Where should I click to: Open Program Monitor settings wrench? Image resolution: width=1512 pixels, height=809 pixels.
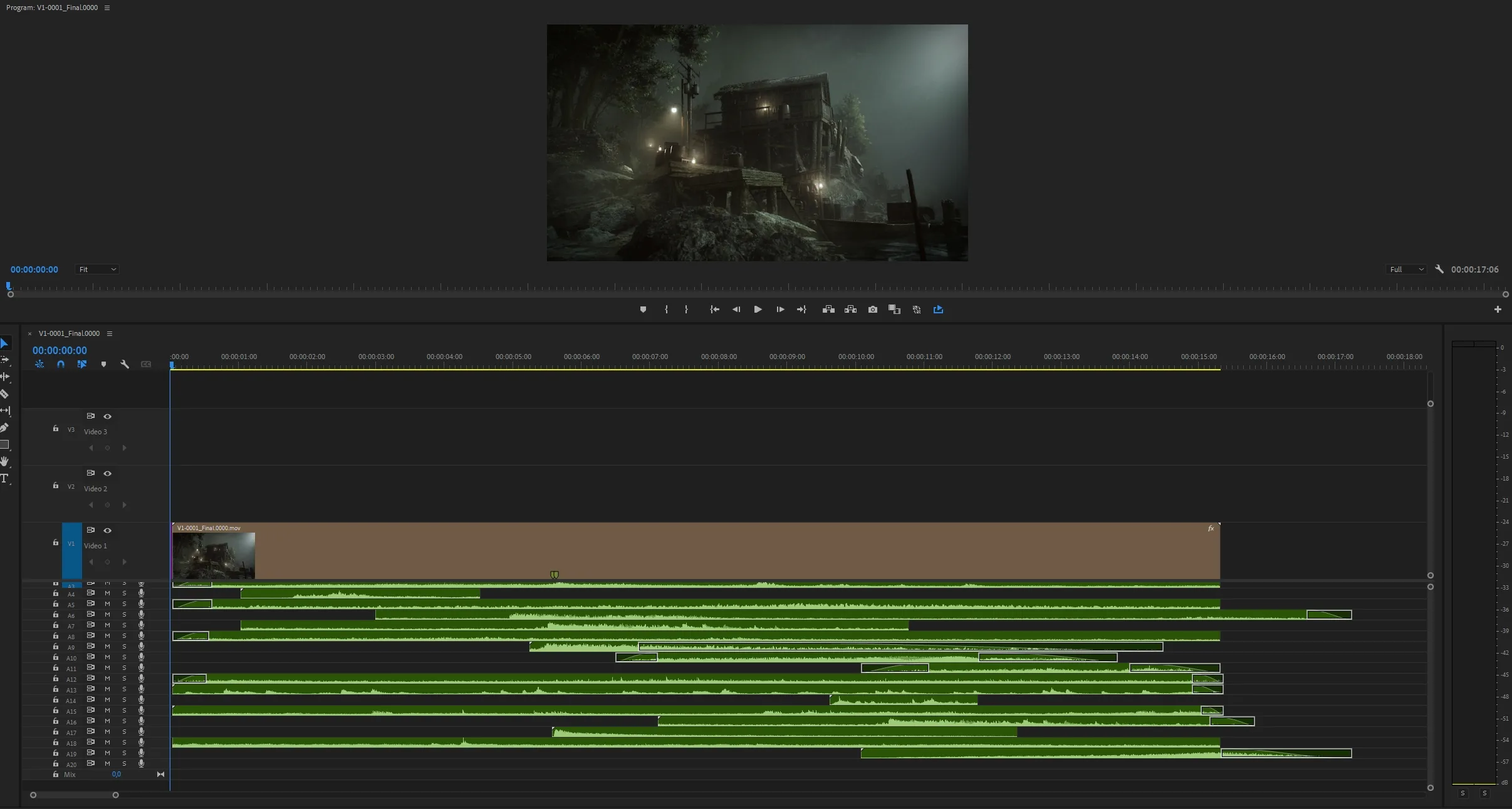(1439, 269)
